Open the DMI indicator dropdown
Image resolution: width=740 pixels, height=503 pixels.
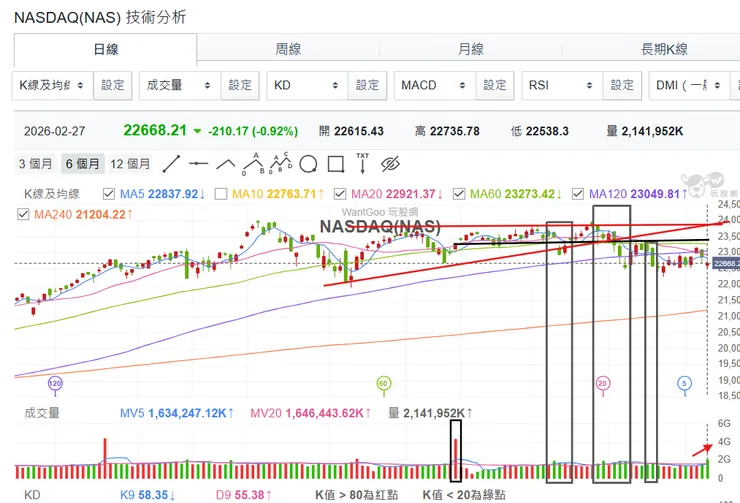[x=690, y=85]
